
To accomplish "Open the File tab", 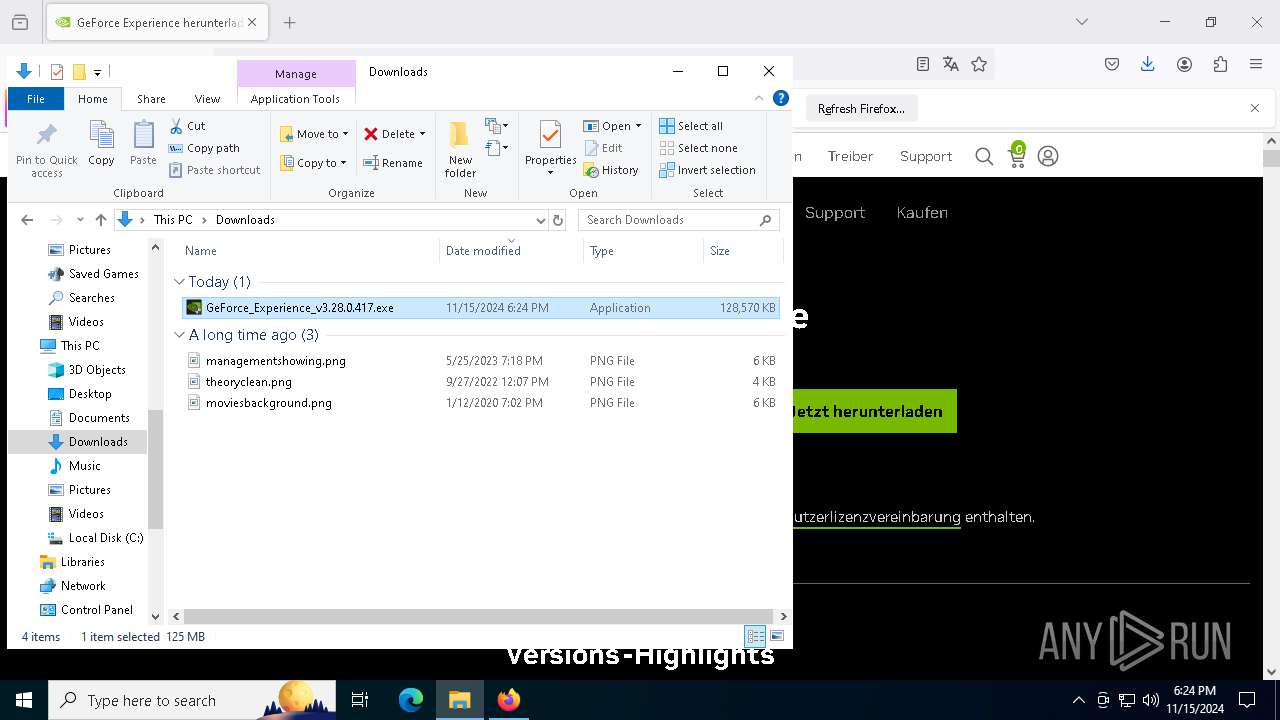I will coord(36,99).
